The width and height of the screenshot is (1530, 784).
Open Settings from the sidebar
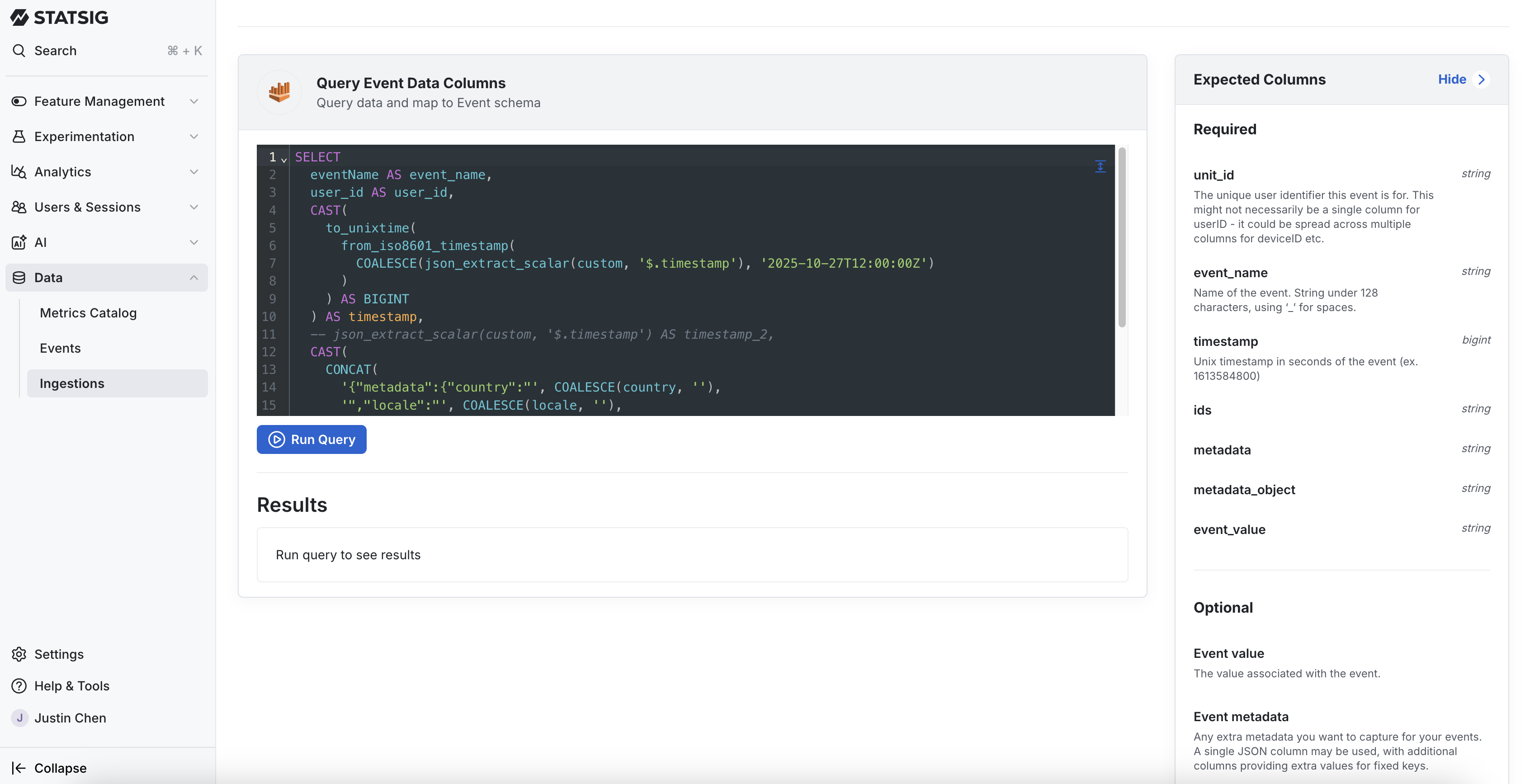58,654
